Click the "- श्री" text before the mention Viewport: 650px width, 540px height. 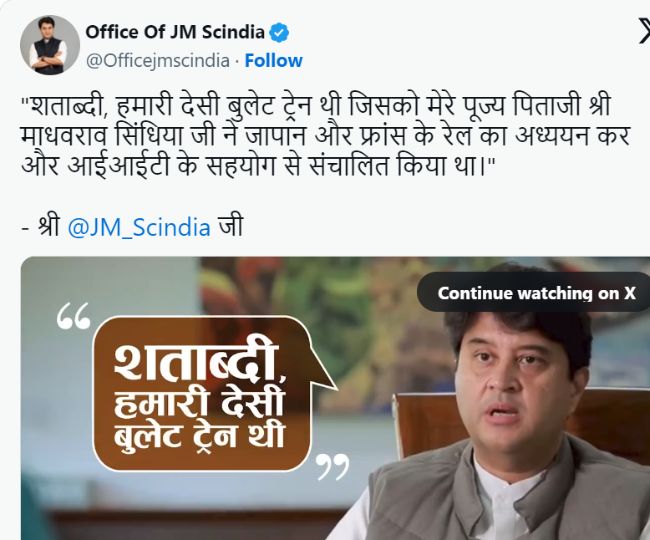[x=41, y=227]
